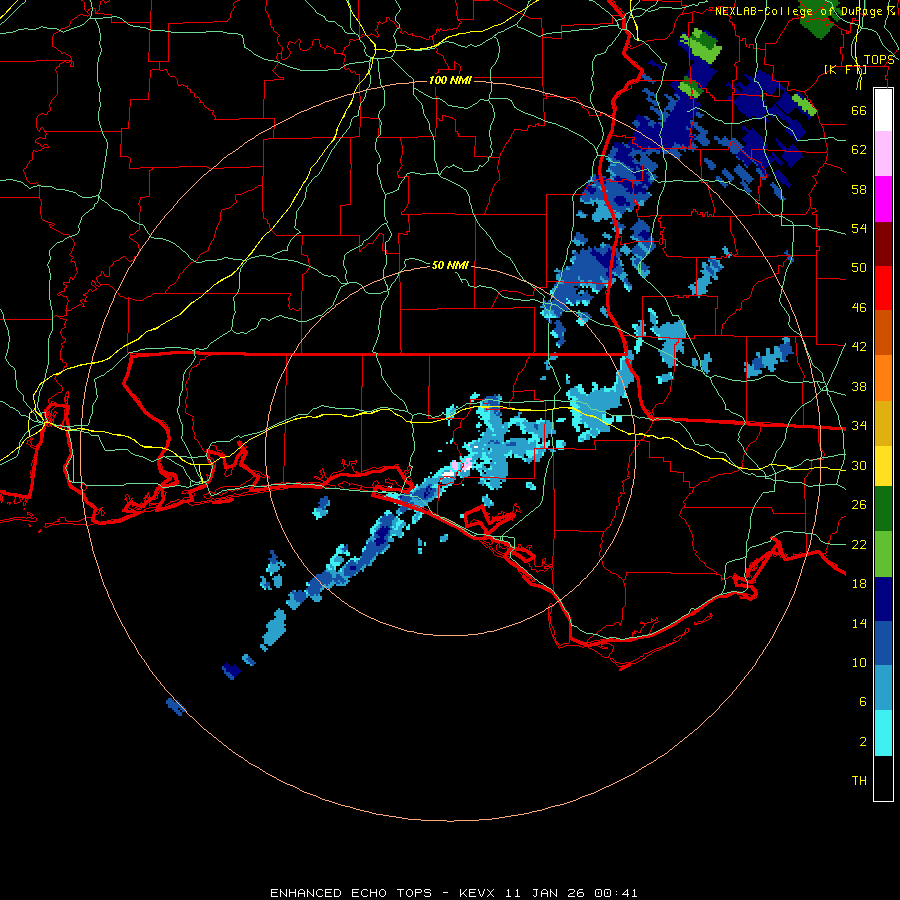Viewport: 900px width, 900px height.
Task: Click the '46' legend value
Action: [x=859, y=307]
